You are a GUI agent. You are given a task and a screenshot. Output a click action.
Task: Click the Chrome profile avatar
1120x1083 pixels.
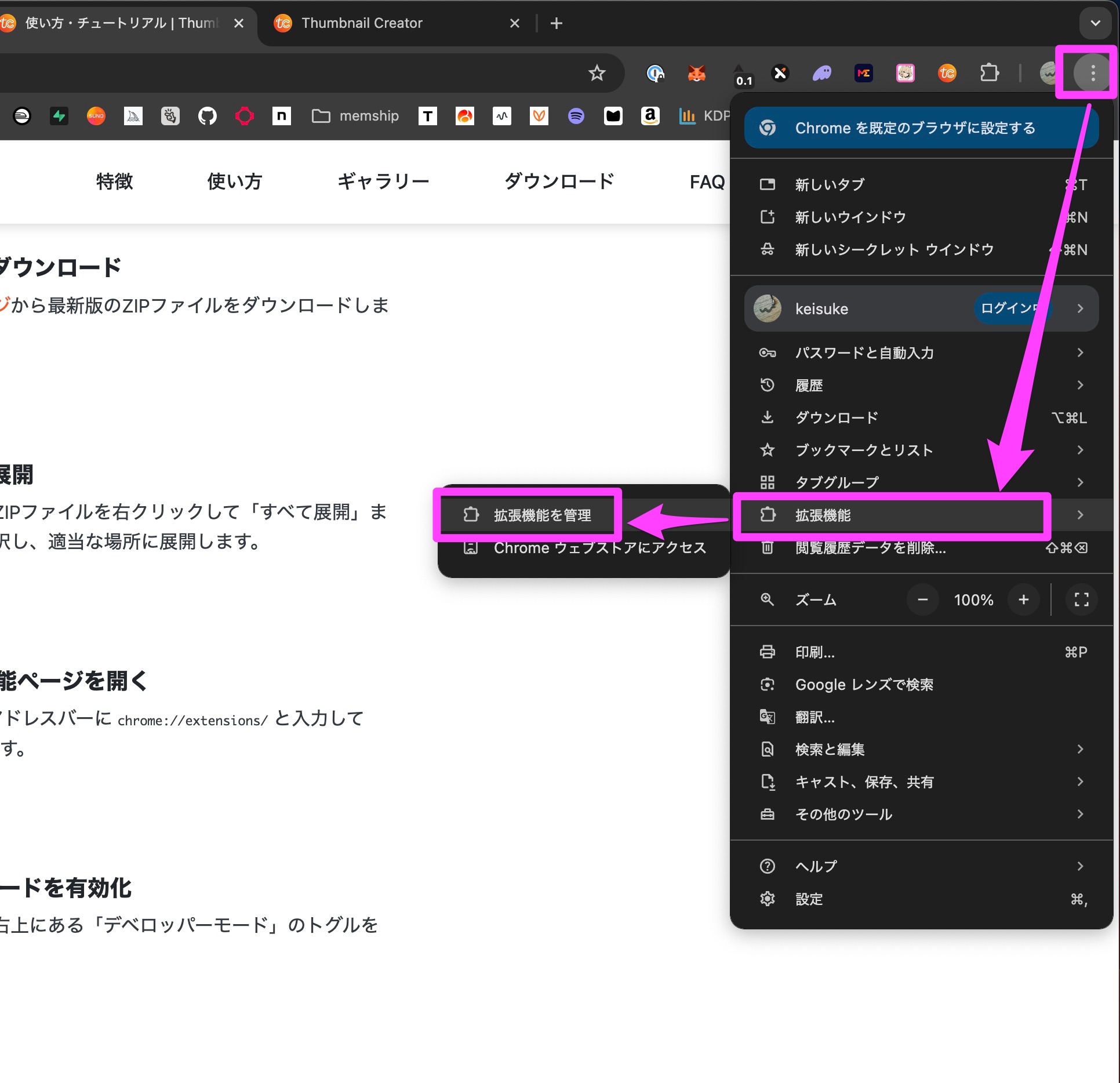(x=1047, y=73)
